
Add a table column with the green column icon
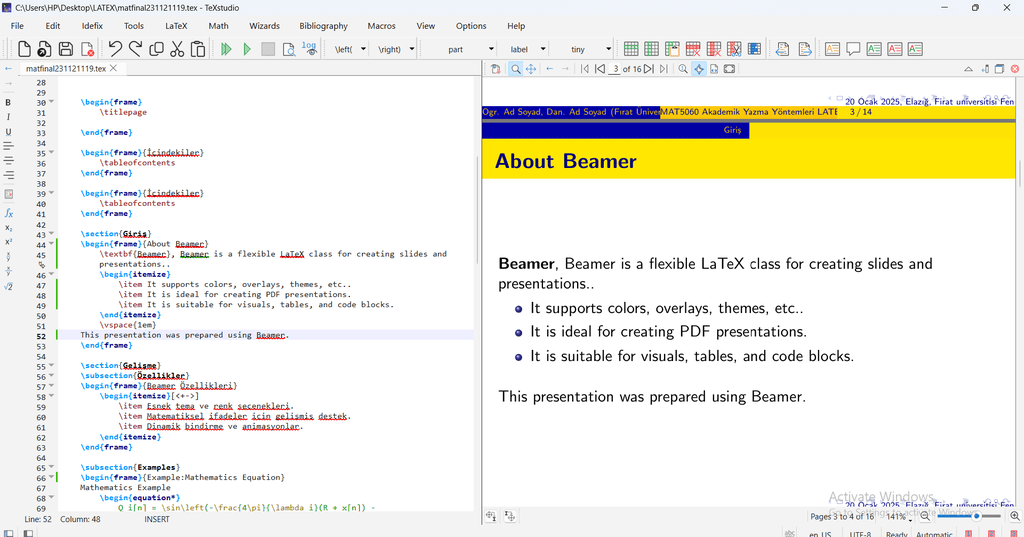652,49
